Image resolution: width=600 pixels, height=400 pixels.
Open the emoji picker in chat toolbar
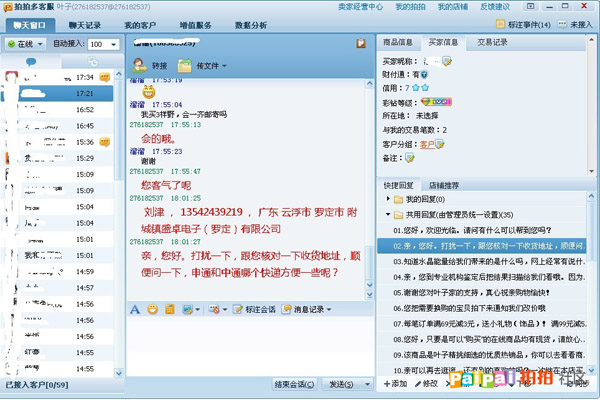152,309
